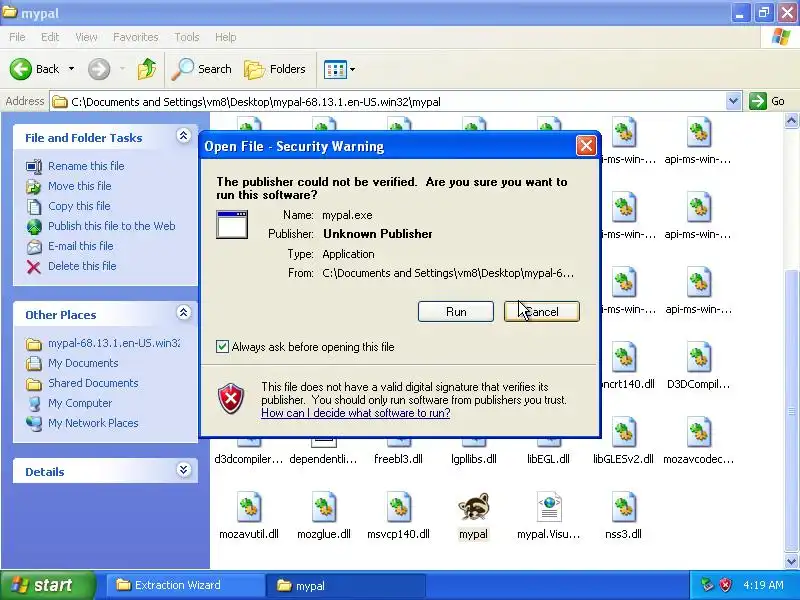
Task: Open the Favorites menu
Action: 136,37
